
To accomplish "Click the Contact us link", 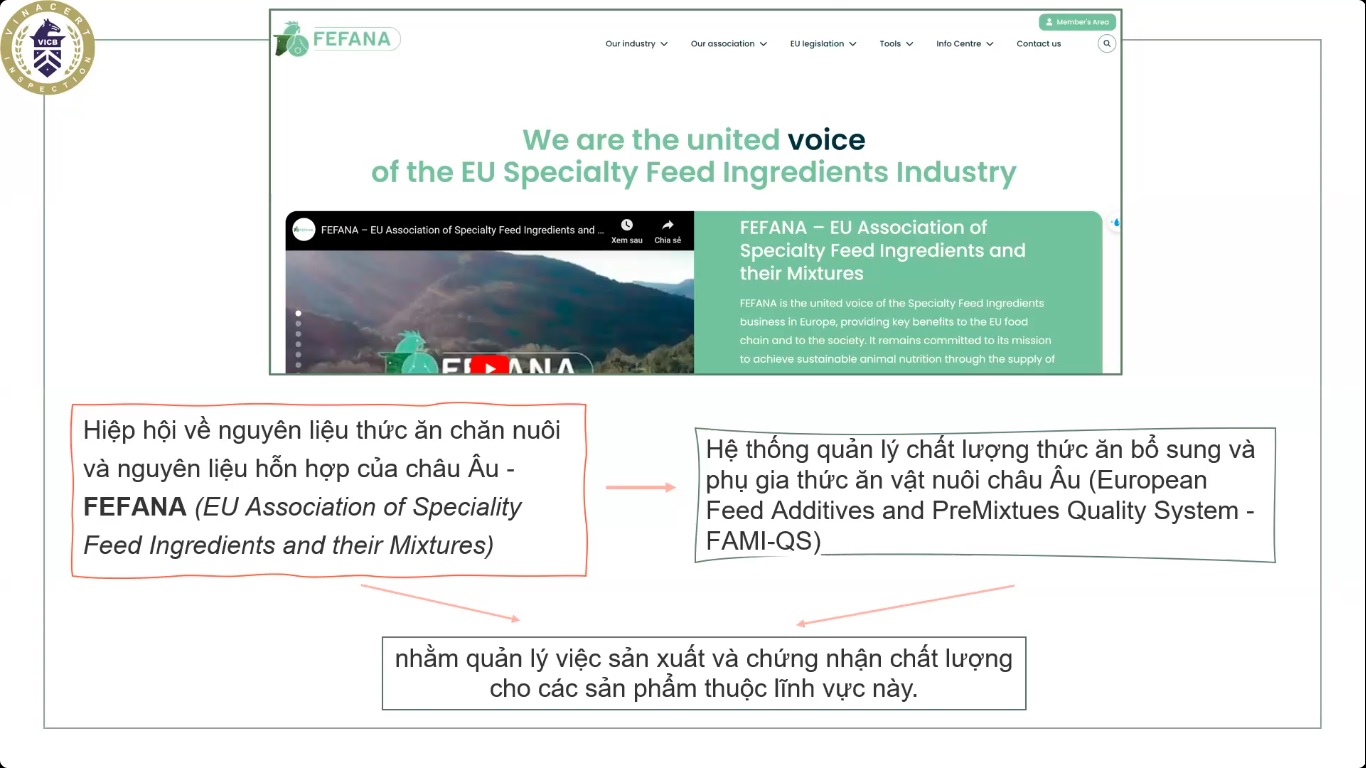I will (1039, 44).
